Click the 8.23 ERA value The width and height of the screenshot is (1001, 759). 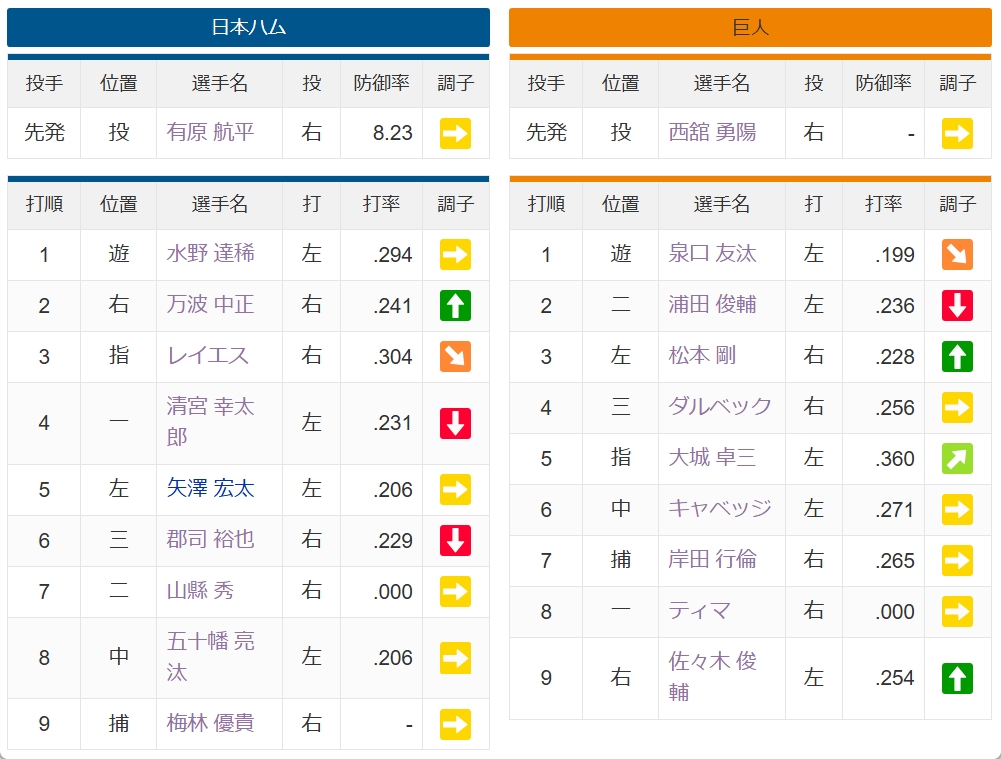[393, 133]
